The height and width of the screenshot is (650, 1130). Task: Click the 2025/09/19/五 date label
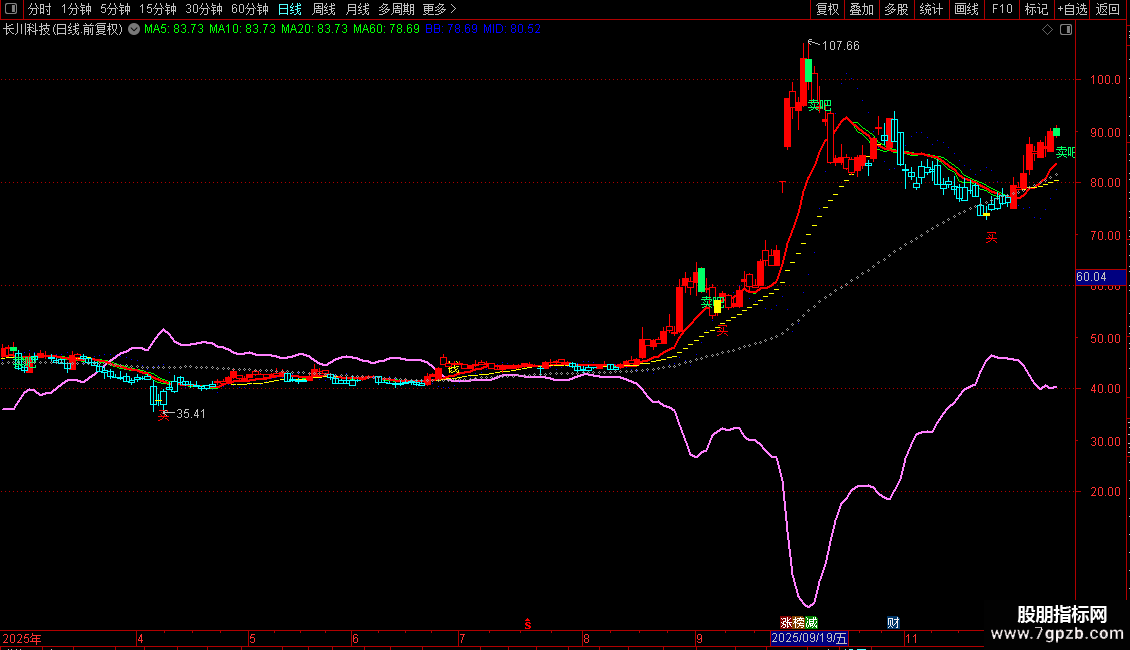[x=809, y=638]
